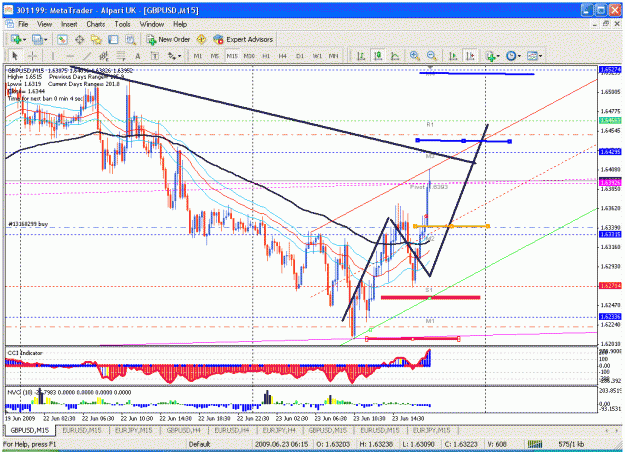The image size is (625, 452).
Task: Click the MN timeframe button
Action: tap(333, 56)
